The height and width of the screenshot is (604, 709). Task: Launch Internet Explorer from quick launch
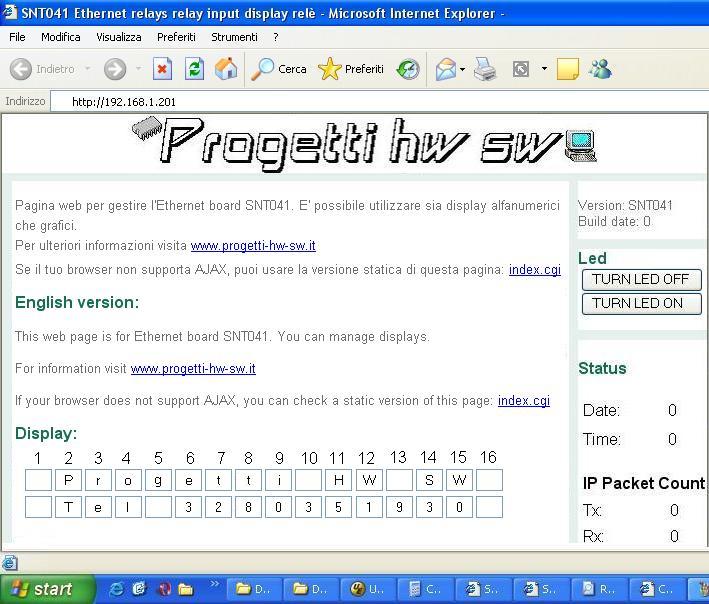(x=116, y=589)
